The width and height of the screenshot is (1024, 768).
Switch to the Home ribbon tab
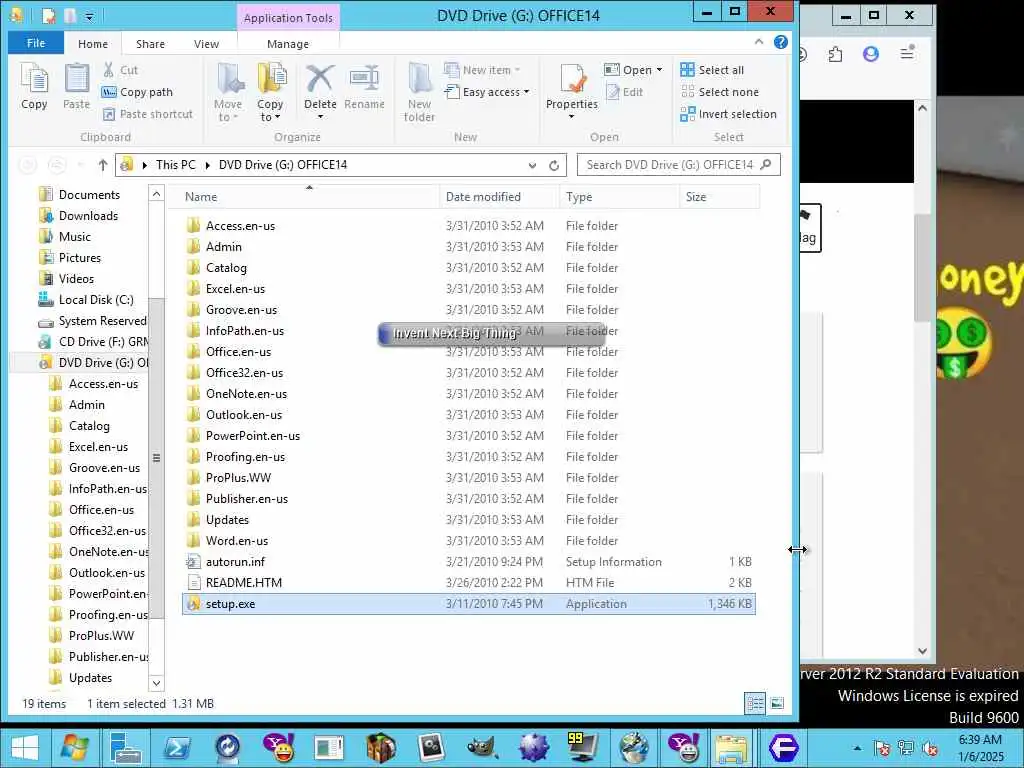pyautogui.click(x=93, y=44)
